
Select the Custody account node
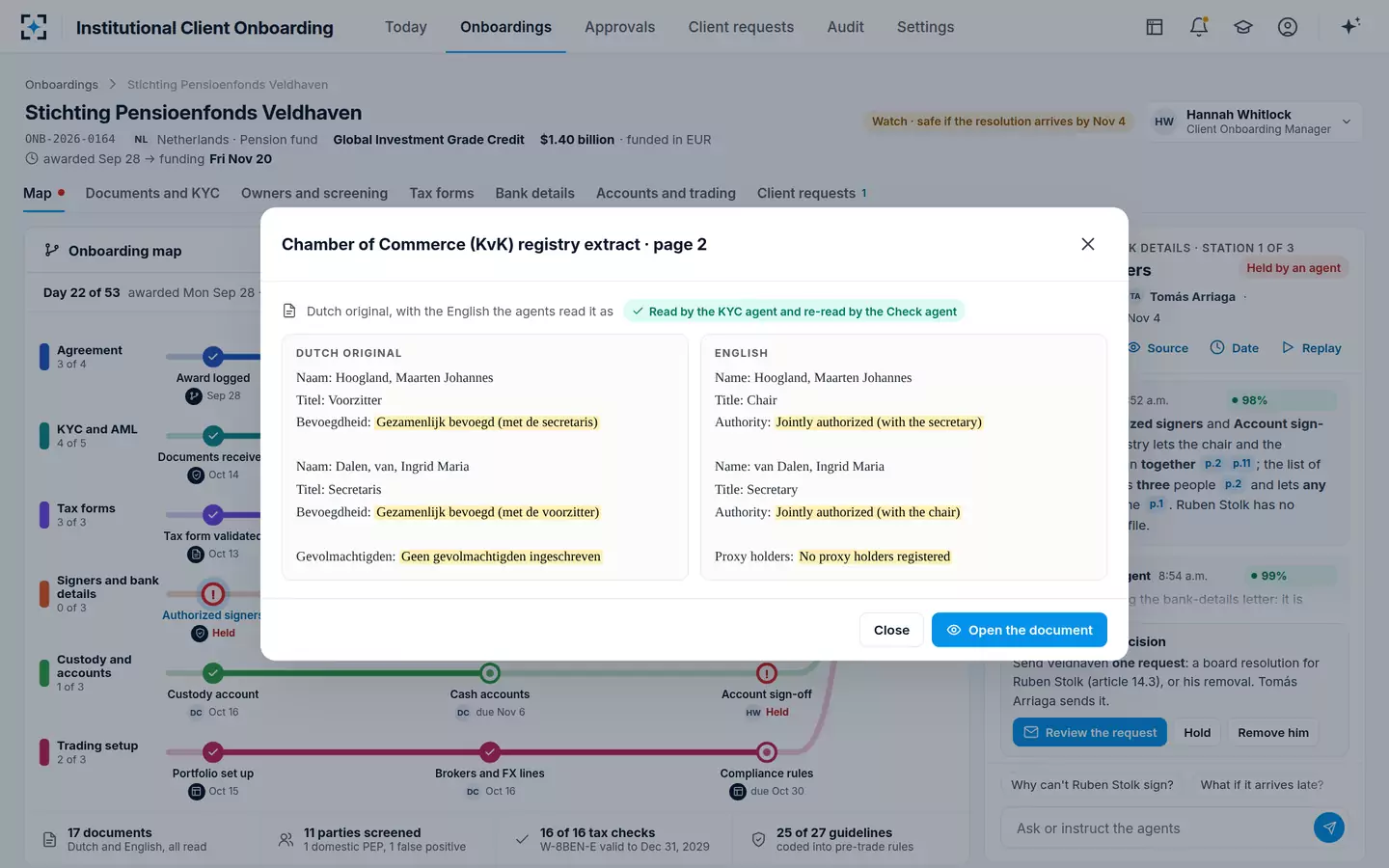click(213, 673)
